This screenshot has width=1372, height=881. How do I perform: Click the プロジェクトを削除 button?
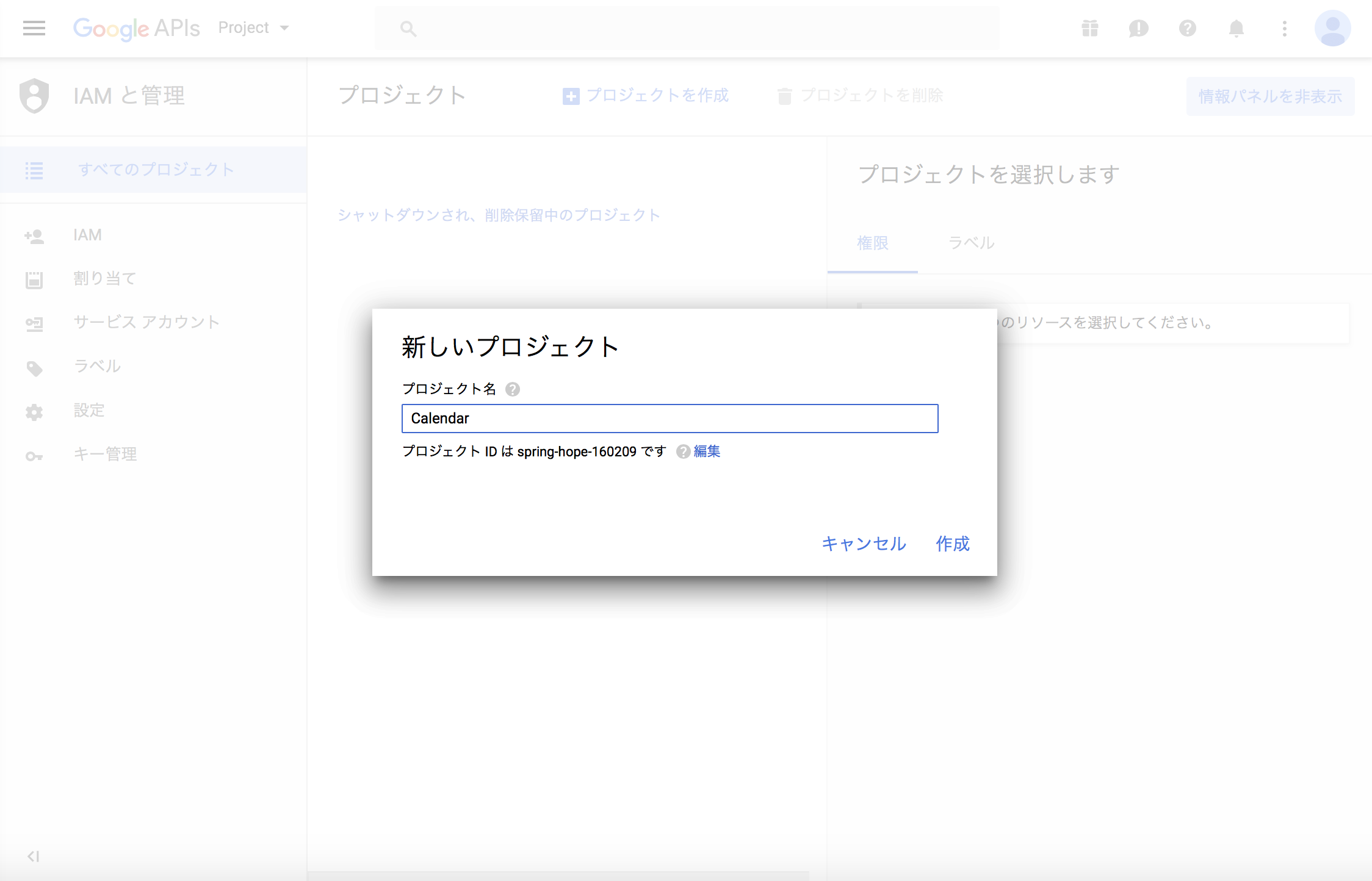[x=861, y=96]
